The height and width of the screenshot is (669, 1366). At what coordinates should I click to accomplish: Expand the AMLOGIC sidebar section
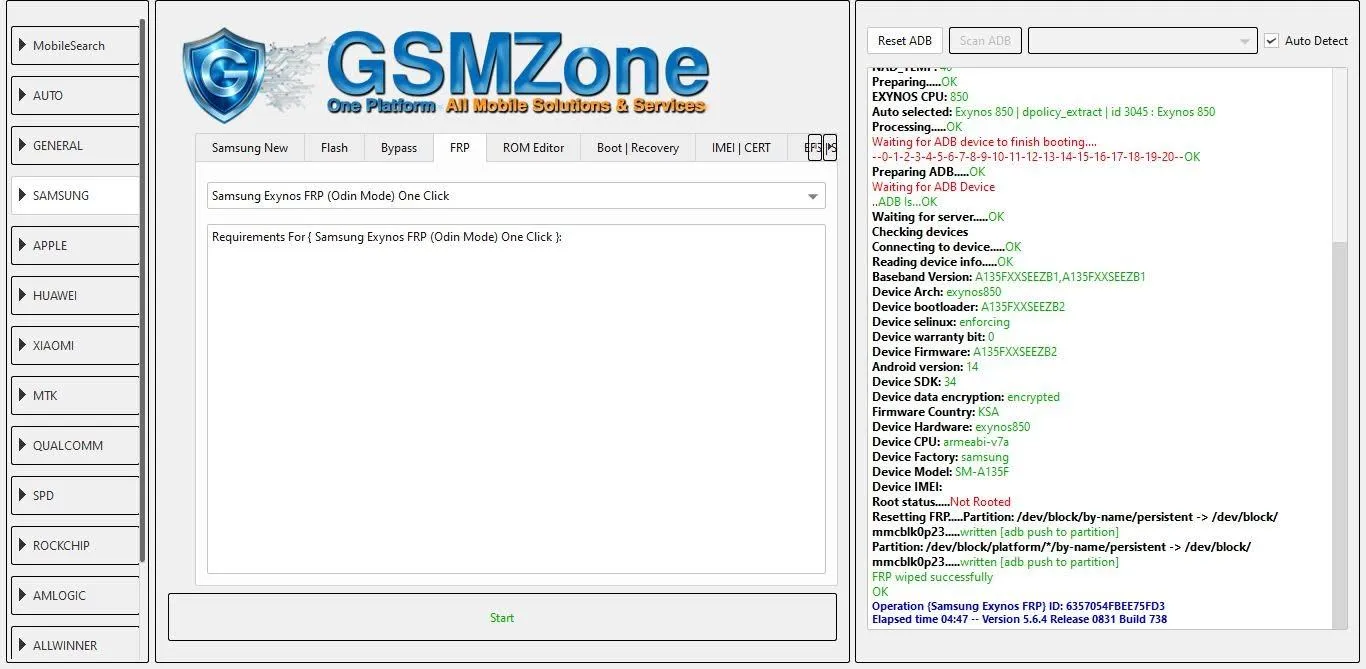pos(75,596)
